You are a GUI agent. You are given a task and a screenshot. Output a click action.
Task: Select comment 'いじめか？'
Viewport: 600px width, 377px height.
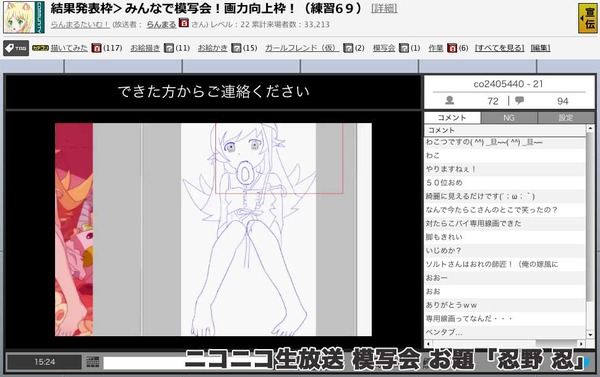(505, 251)
